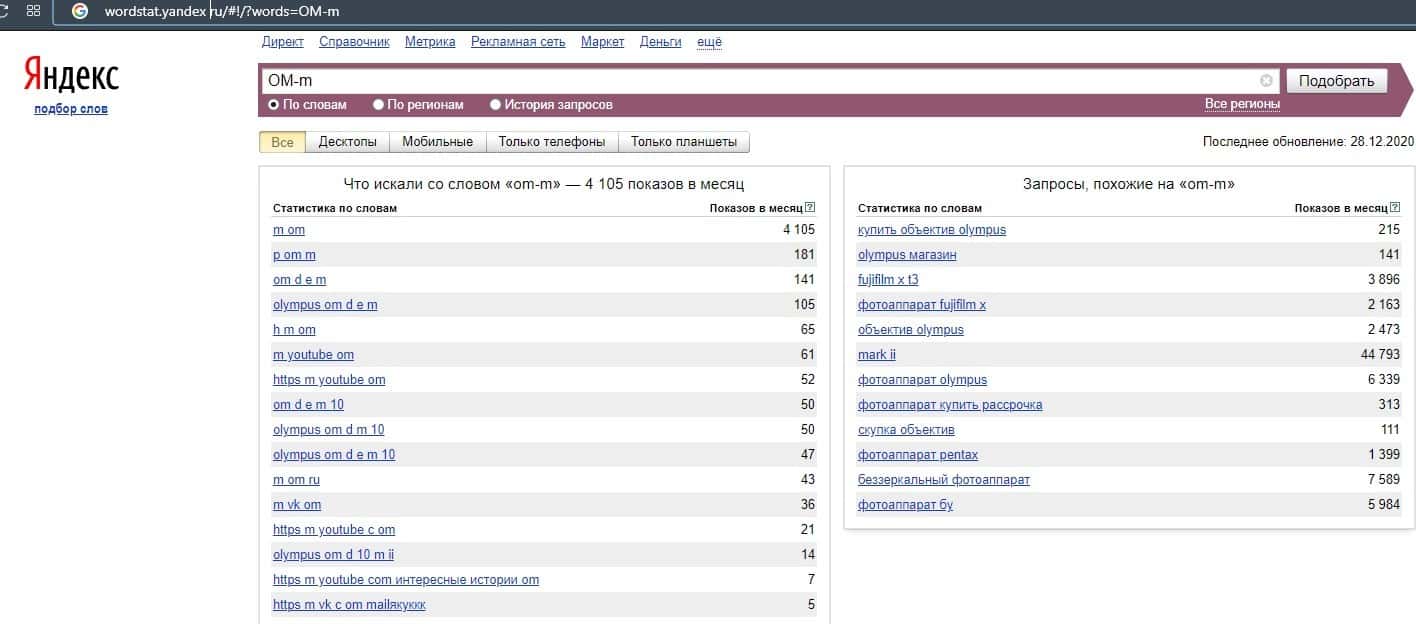
Task: Click the Google favicon in address bar
Action: [x=80, y=11]
